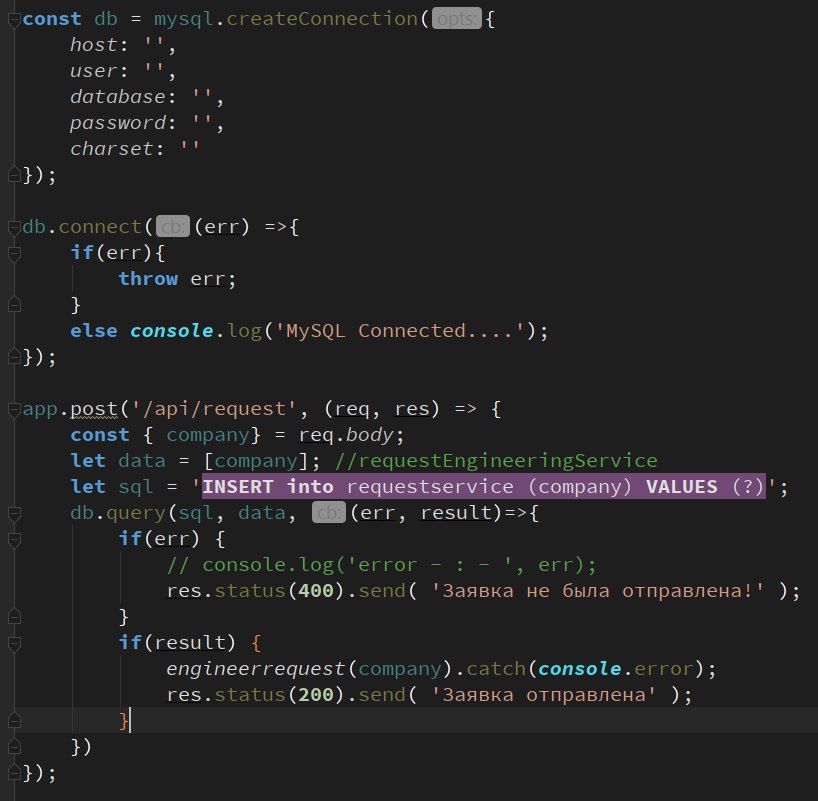The height and width of the screenshot is (801, 818).
Task: Click the 'query' method name
Action: point(136,514)
